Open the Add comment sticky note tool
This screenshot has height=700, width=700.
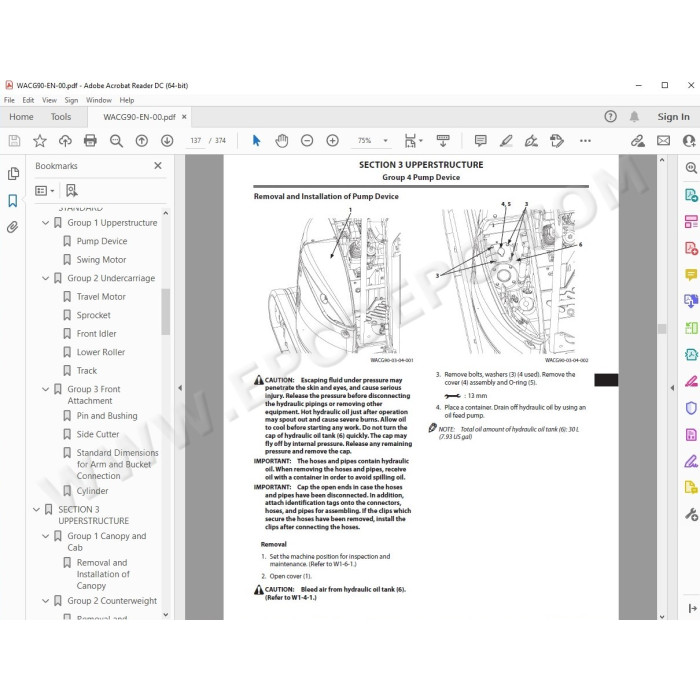point(480,141)
